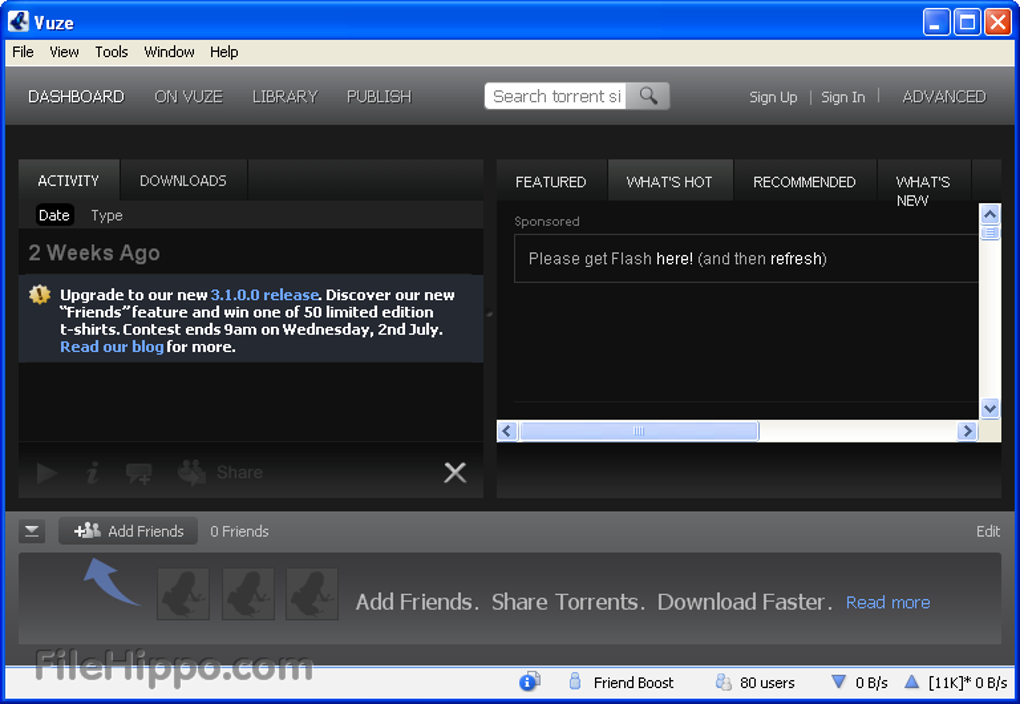Click the horizontal scrollbar thumb
Viewport: 1020px width, 704px height.
pos(639,431)
